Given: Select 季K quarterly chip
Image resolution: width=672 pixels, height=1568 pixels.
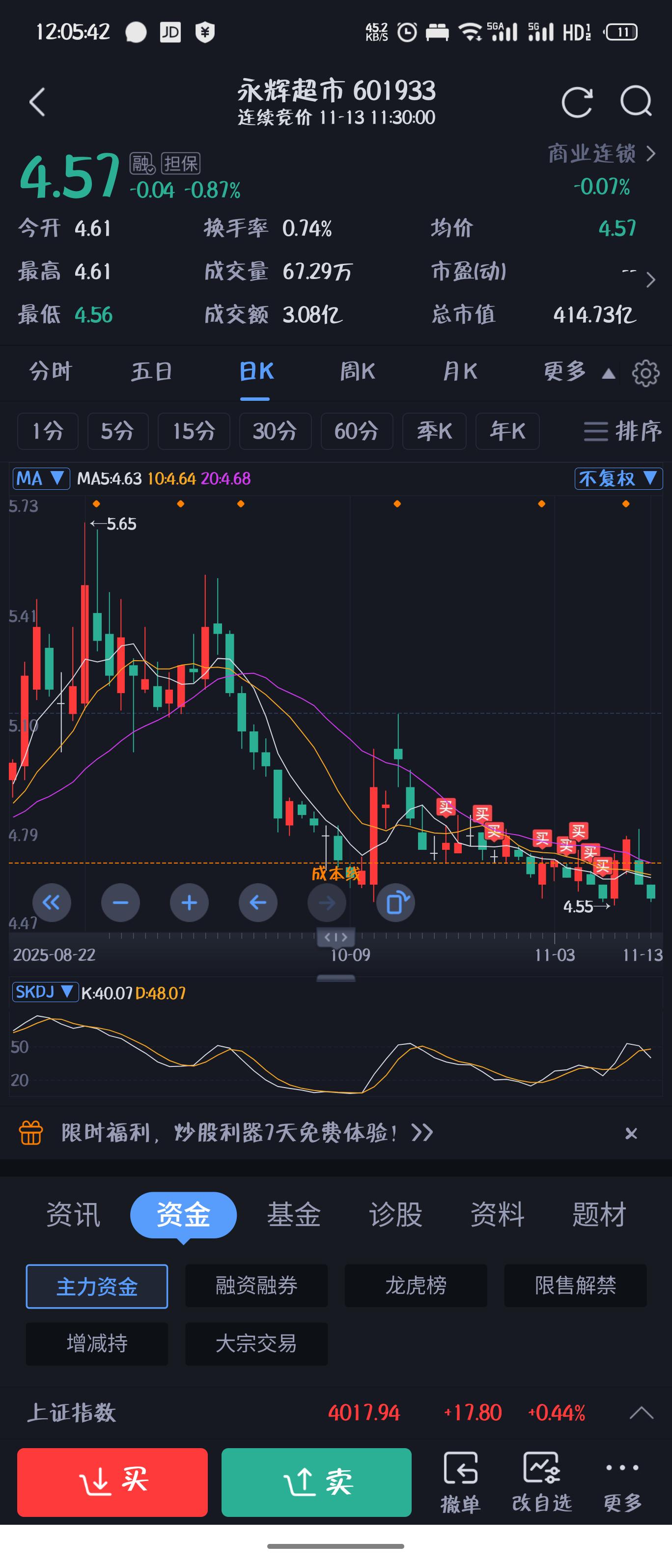Looking at the screenshot, I should coord(434,431).
